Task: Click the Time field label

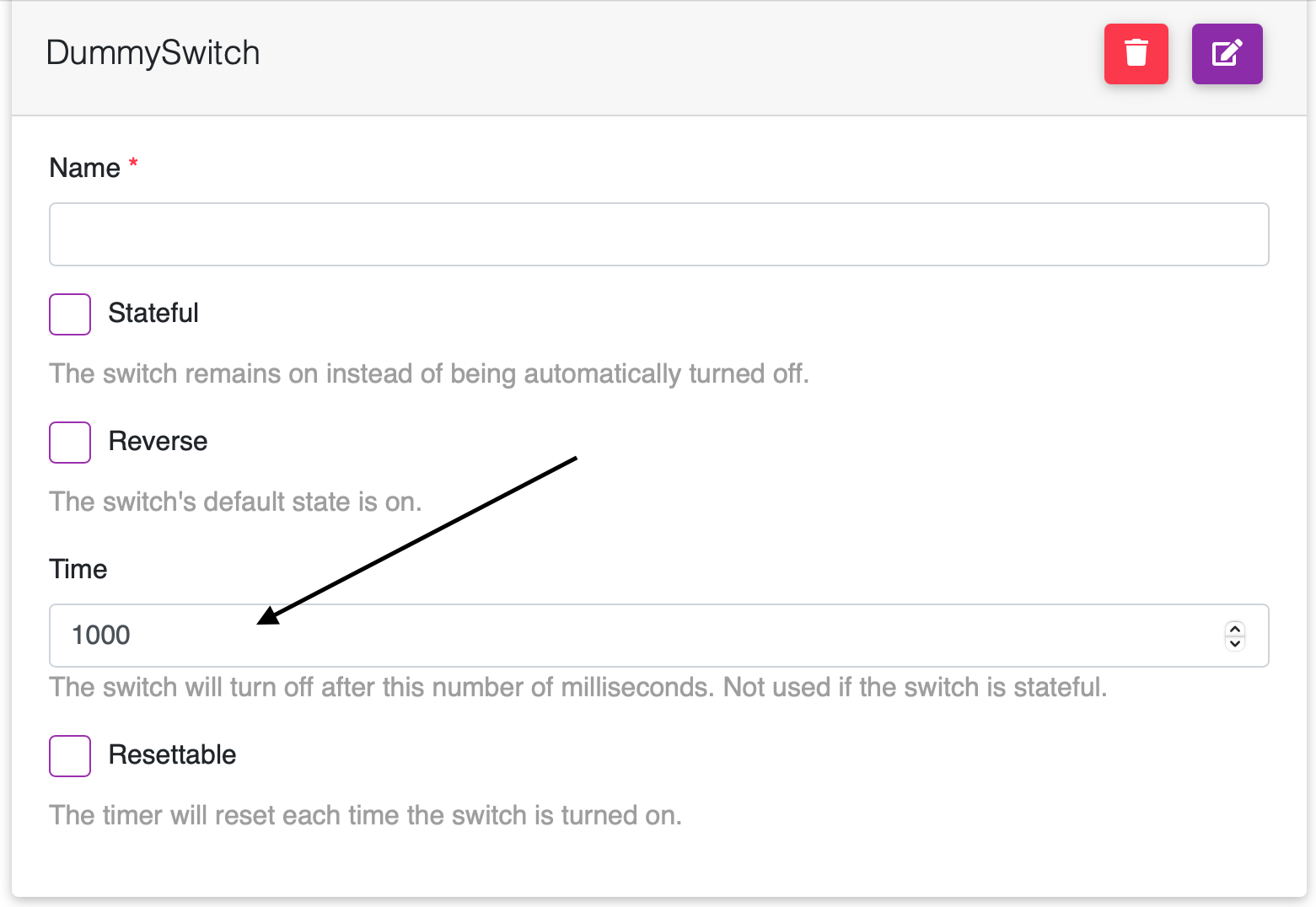Action: [x=78, y=569]
